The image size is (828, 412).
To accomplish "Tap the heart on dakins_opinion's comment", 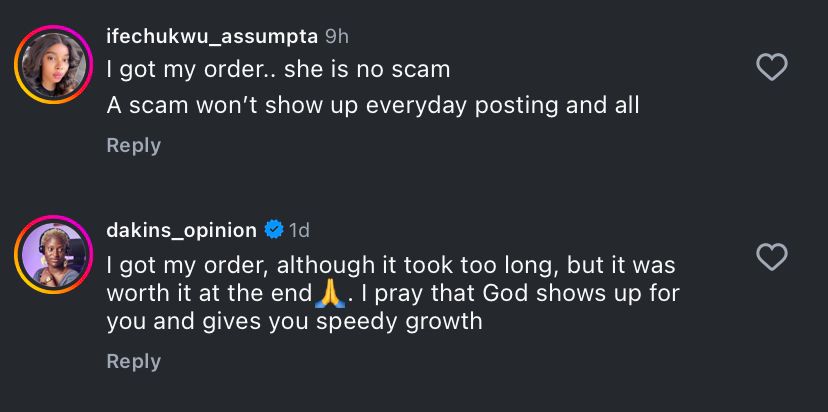I will coord(771,257).
